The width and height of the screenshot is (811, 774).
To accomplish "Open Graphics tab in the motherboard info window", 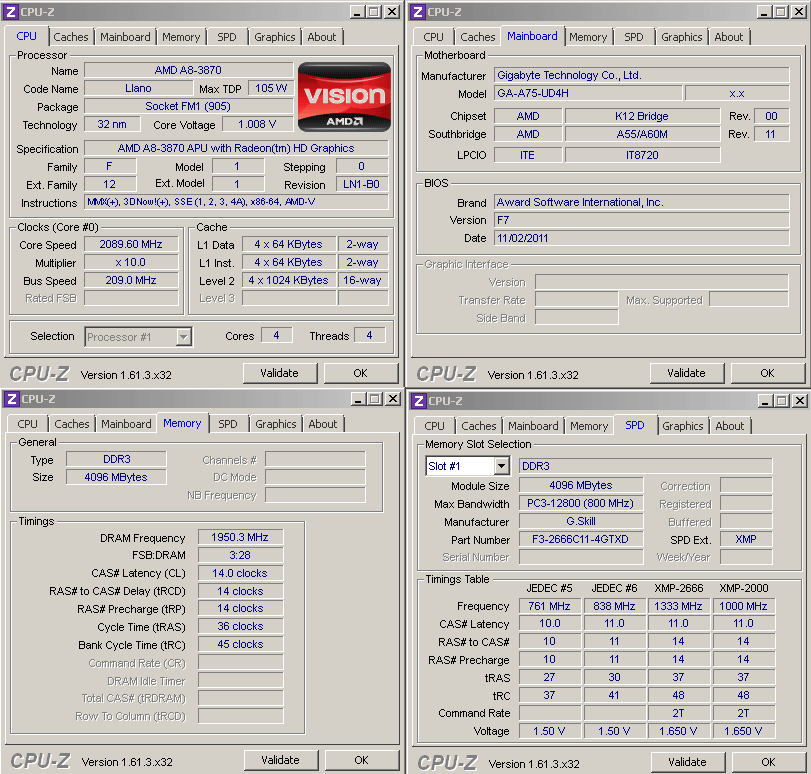I will tap(681, 37).
